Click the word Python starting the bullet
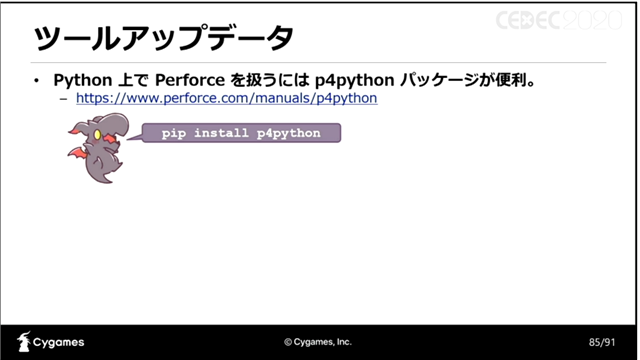The width and height of the screenshot is (640, 360). click(83, 80)
